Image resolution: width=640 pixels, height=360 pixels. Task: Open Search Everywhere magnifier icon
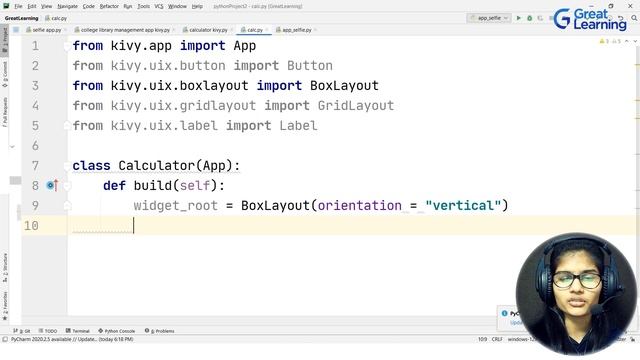634,18
